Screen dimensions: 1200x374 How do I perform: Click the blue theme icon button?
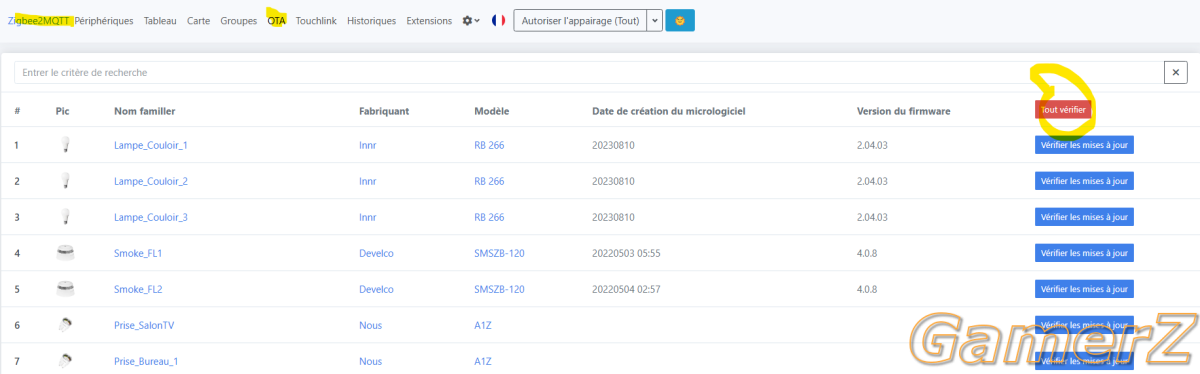coord(680,20)
